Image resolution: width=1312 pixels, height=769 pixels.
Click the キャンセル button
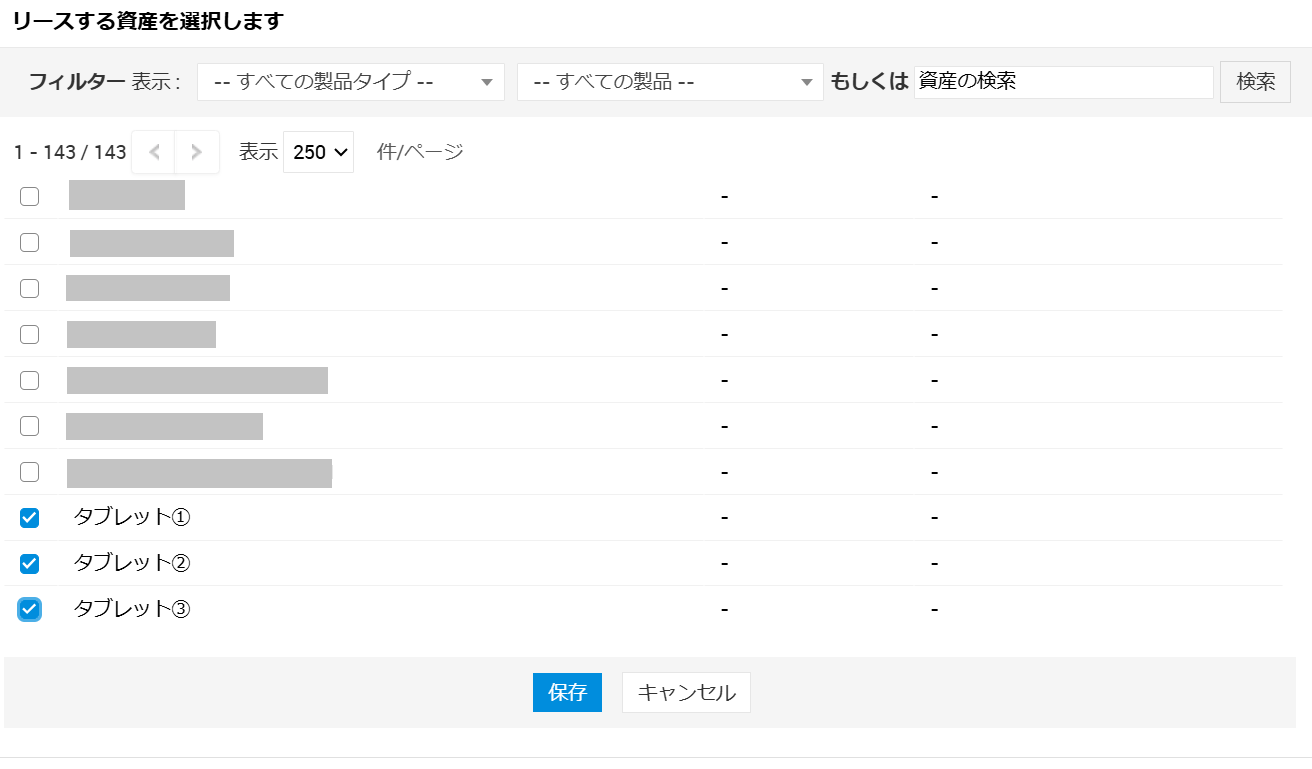pyautogui.click(x=686, y=692)
